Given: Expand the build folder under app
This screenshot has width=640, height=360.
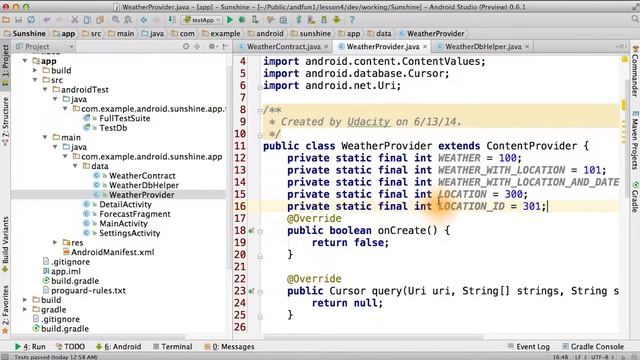Looking at the screenshot, I should pyautogui.click(x=35, y=70).
